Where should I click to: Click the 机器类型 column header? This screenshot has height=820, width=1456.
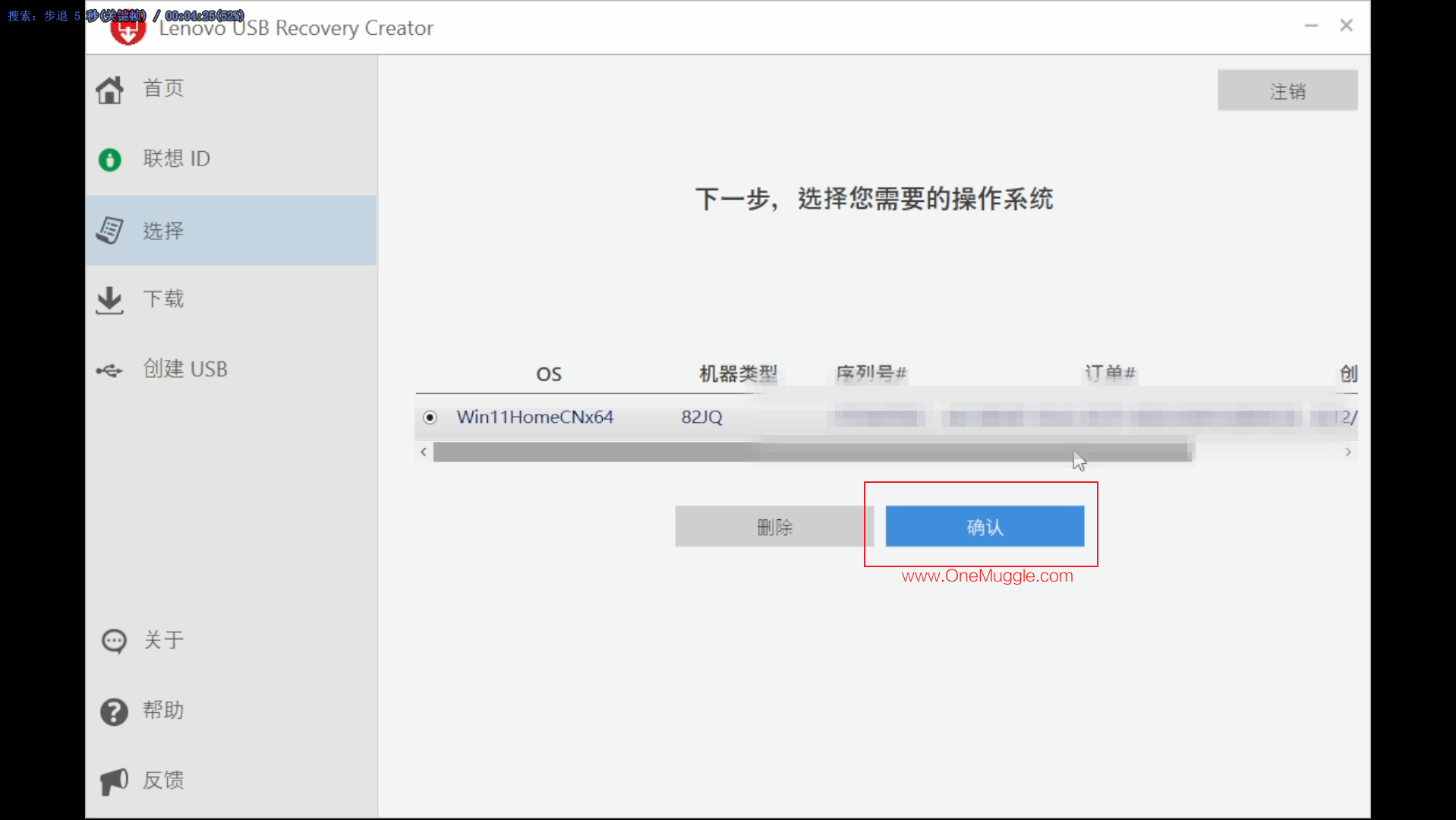coord(738,374)
